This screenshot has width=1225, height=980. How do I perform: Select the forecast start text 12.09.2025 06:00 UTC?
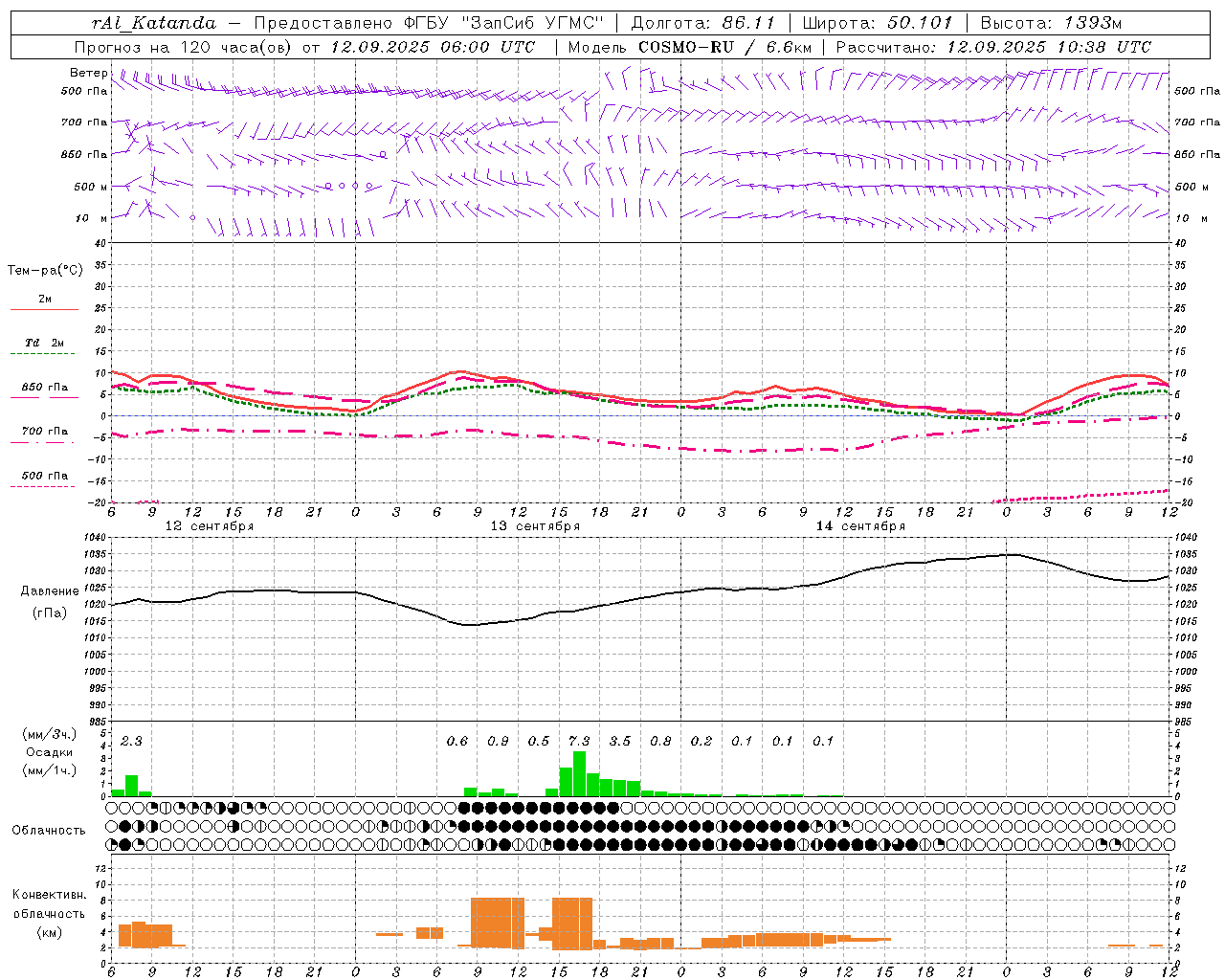433,47
